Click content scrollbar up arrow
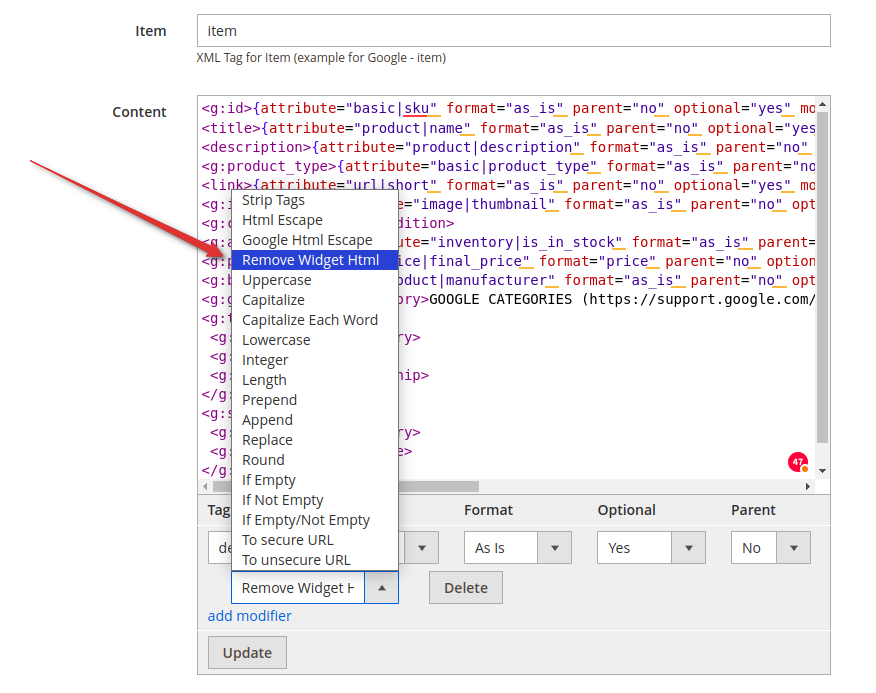The height and width of the screenshot is (693, 876). [822, 105]
